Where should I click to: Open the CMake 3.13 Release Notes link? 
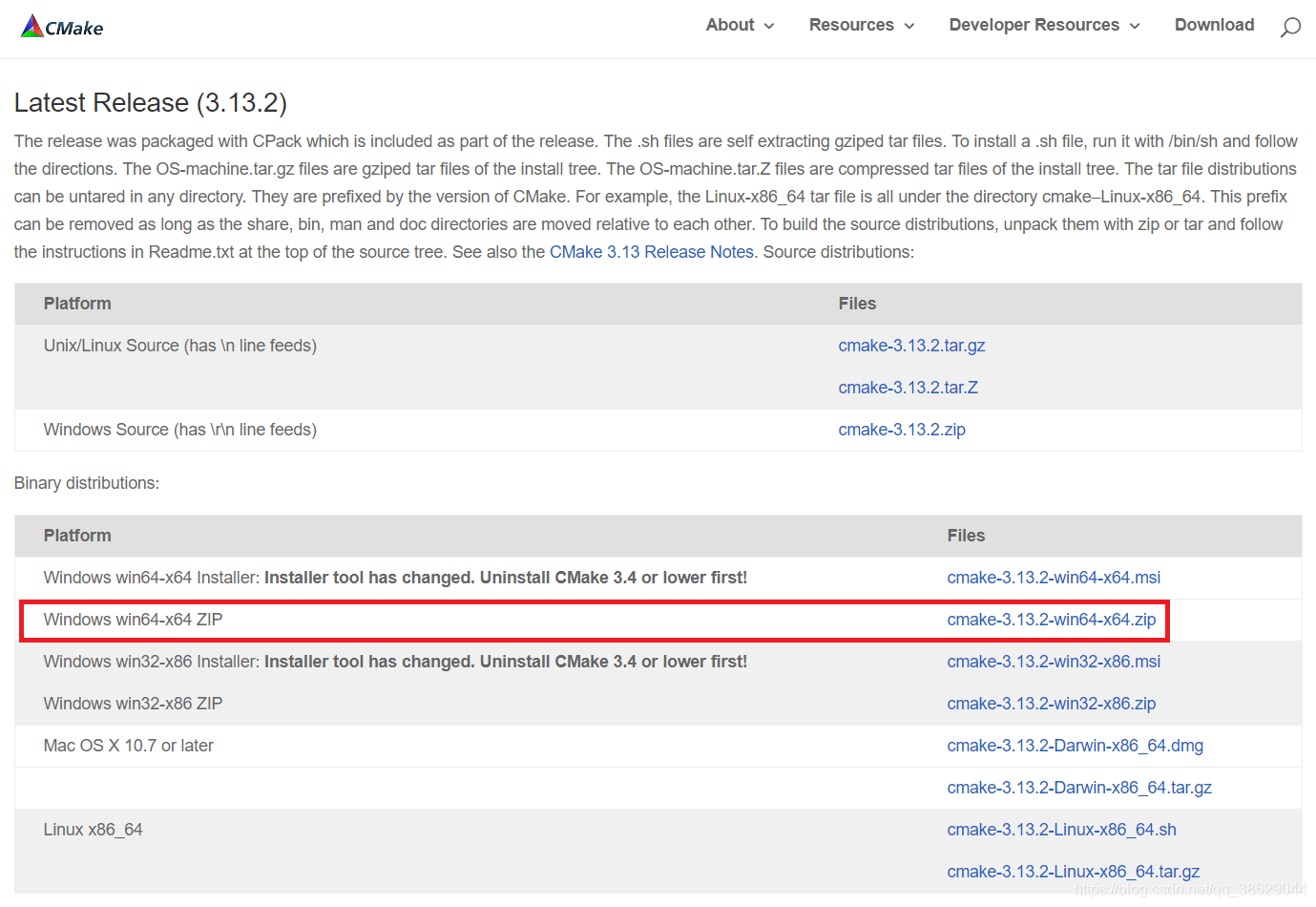(652, 252)
